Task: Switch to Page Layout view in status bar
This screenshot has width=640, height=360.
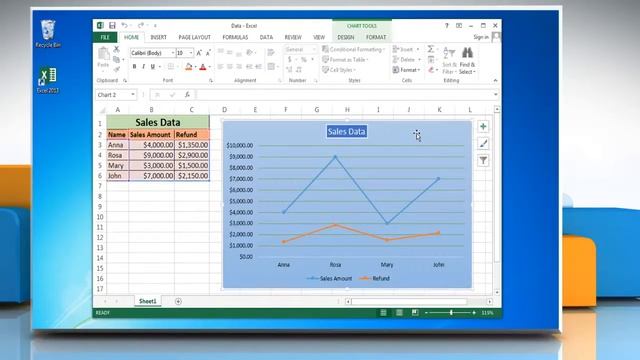Action: tap(399, 313)
